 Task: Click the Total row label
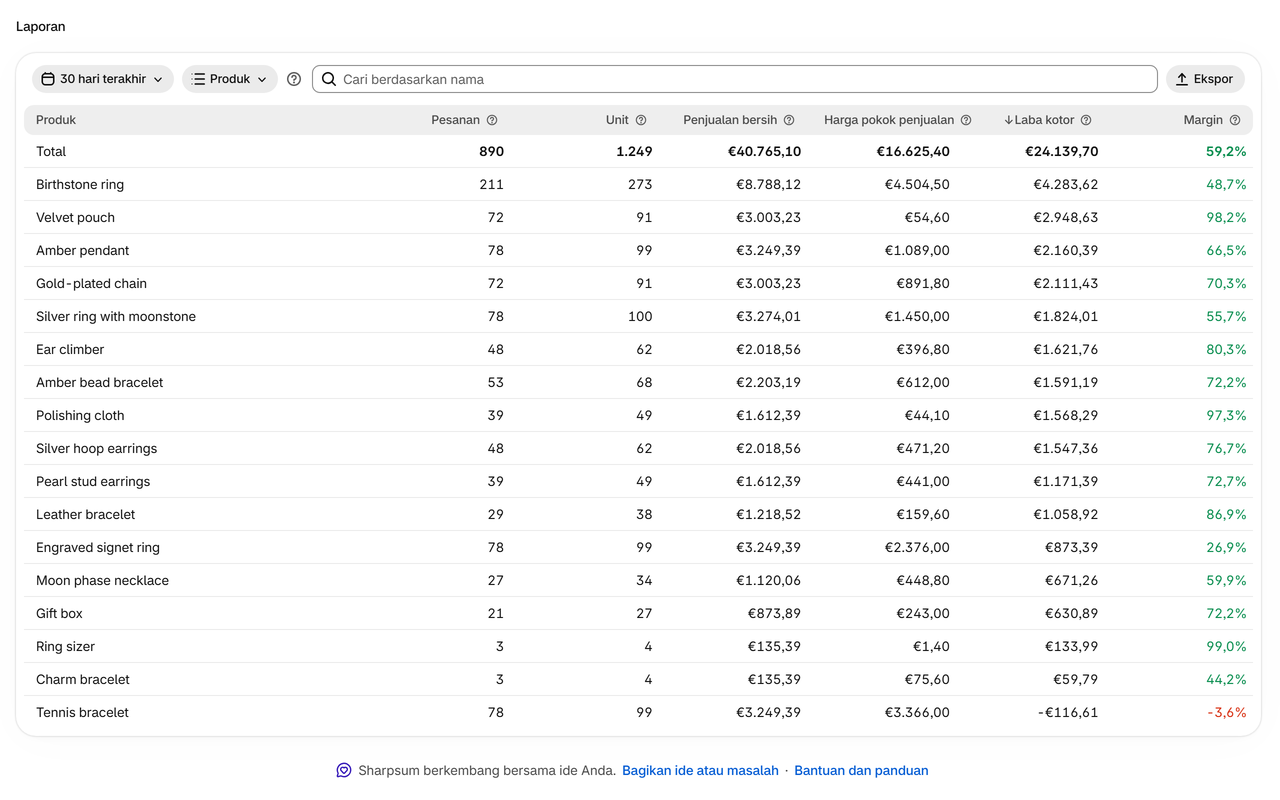click(x=51, y=151)
